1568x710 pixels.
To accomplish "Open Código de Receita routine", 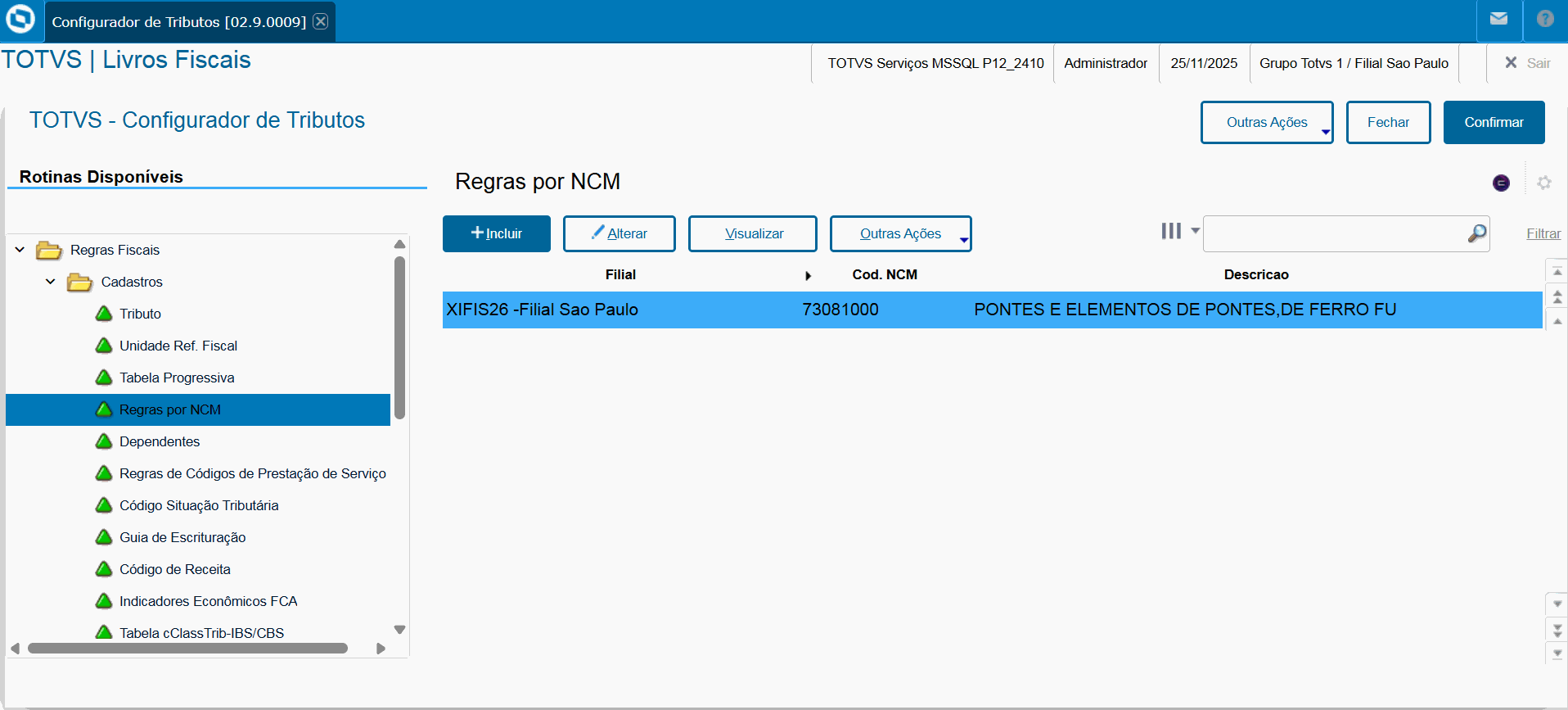I will [175, 569].
